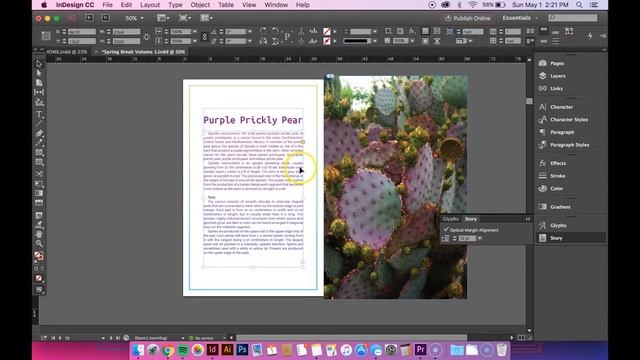Viewport: 640px width, 360px height.
Task: Open the stroke weight dropdown
Action: point(374,31)
